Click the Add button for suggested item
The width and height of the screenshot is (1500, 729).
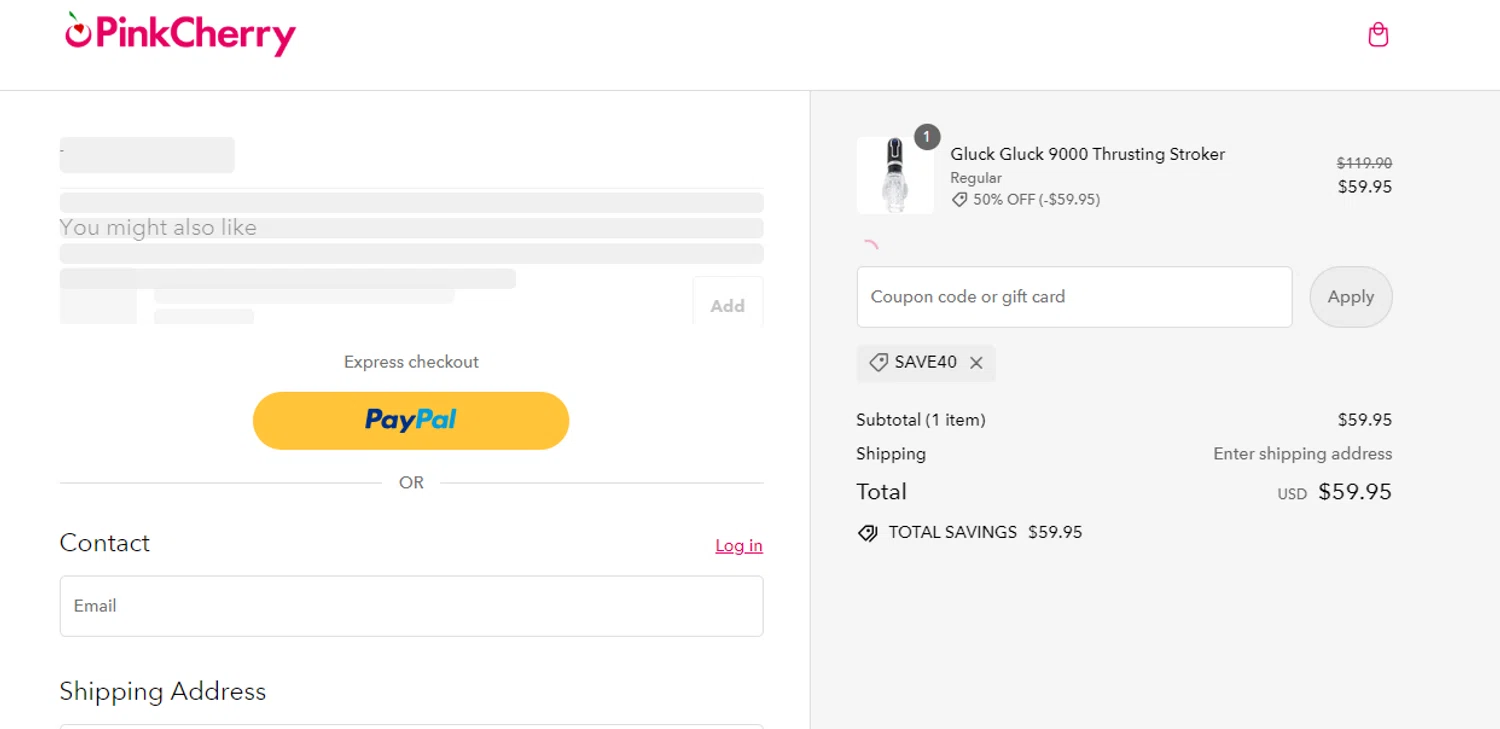pyautogui.click(x=727, y=306)
